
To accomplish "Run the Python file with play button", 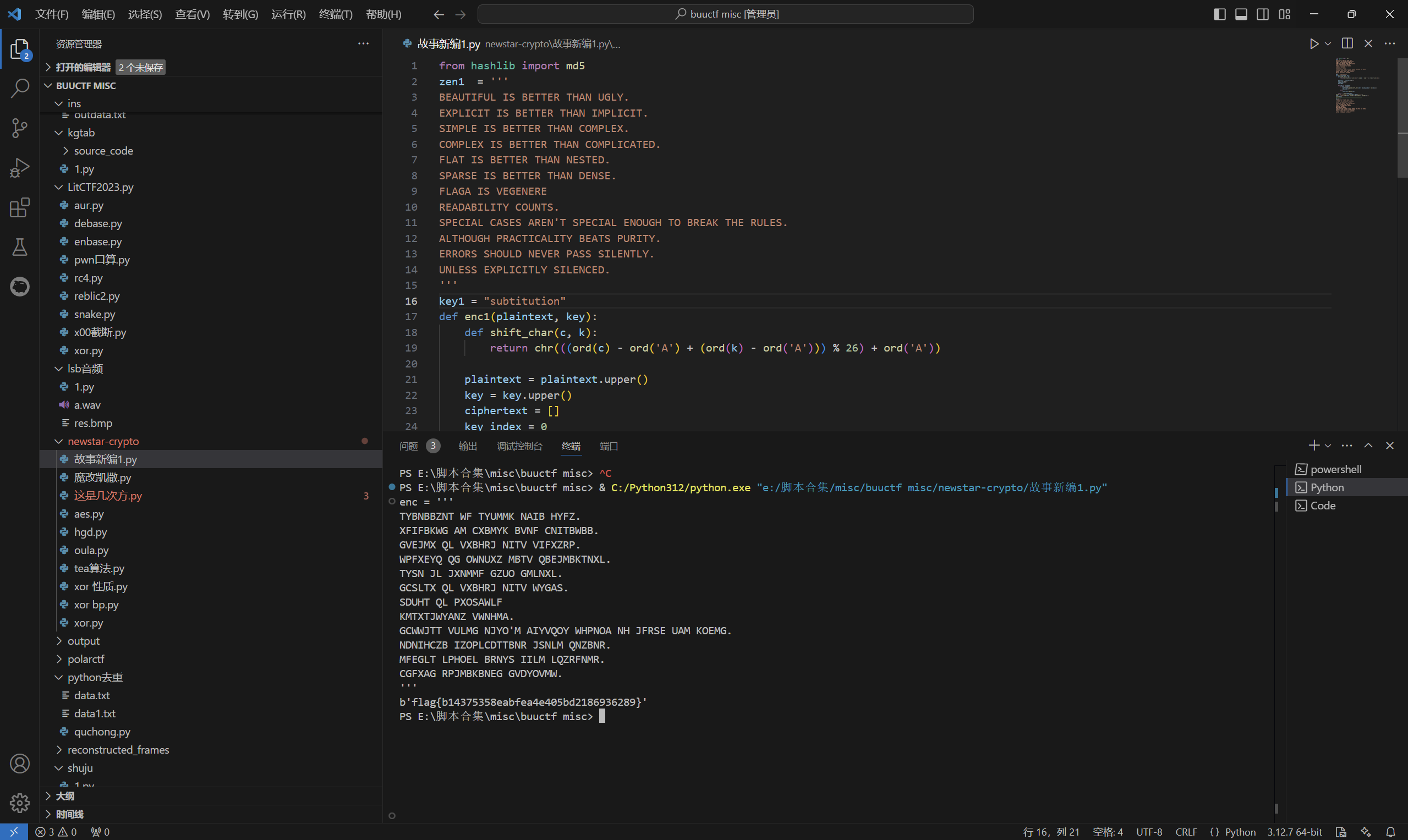I will coord(1314,43).
